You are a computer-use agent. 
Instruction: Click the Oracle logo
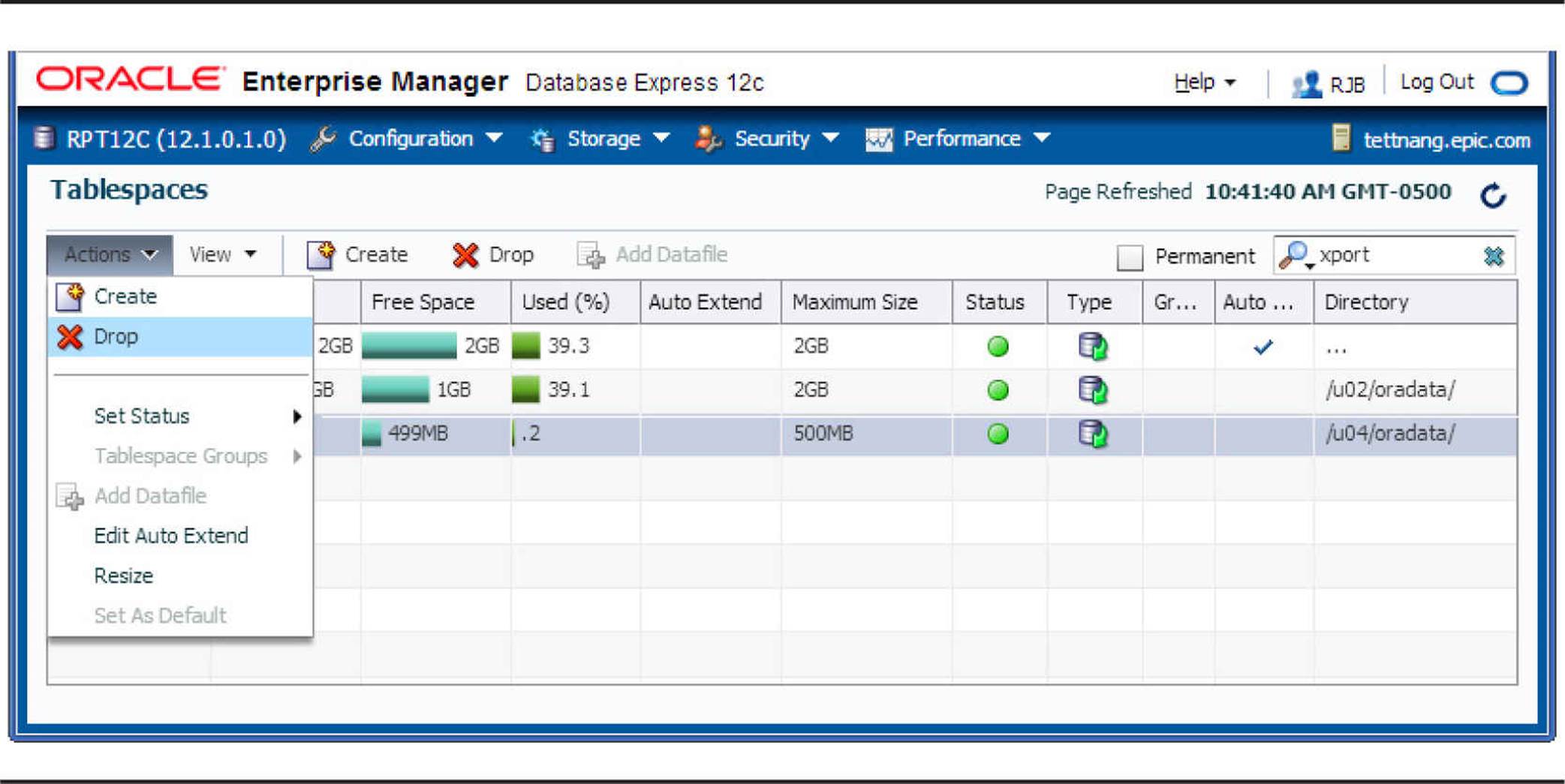pyautogui.click(x=131, y=79)
